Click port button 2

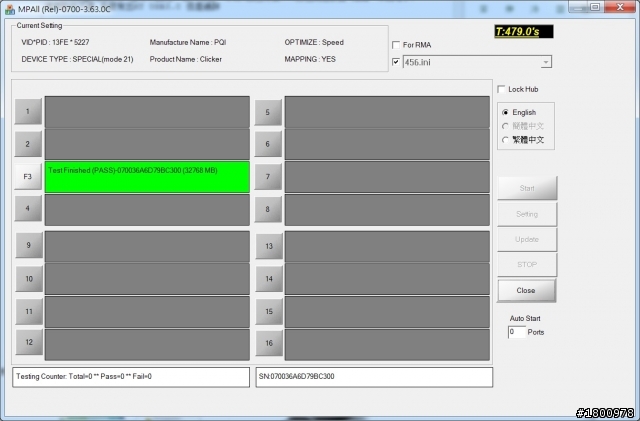point(28,144)
